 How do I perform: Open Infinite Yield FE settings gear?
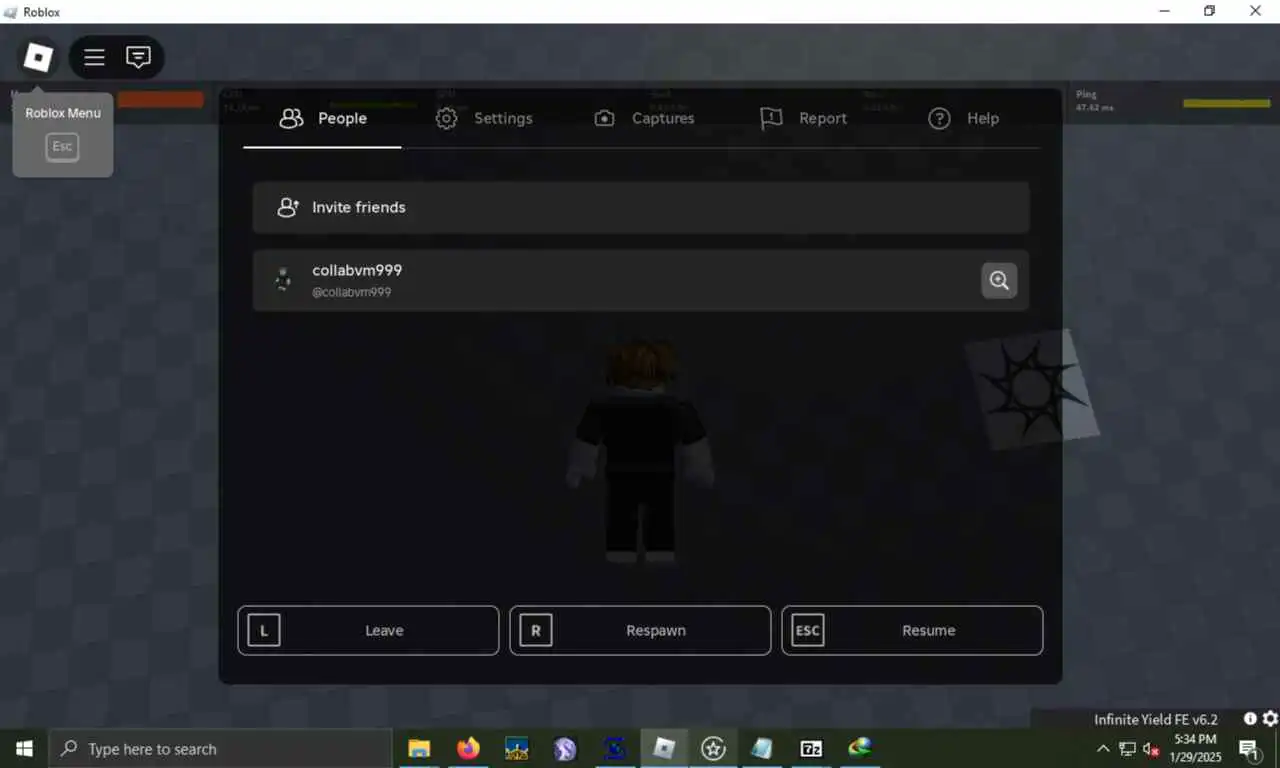(1270, 719)
